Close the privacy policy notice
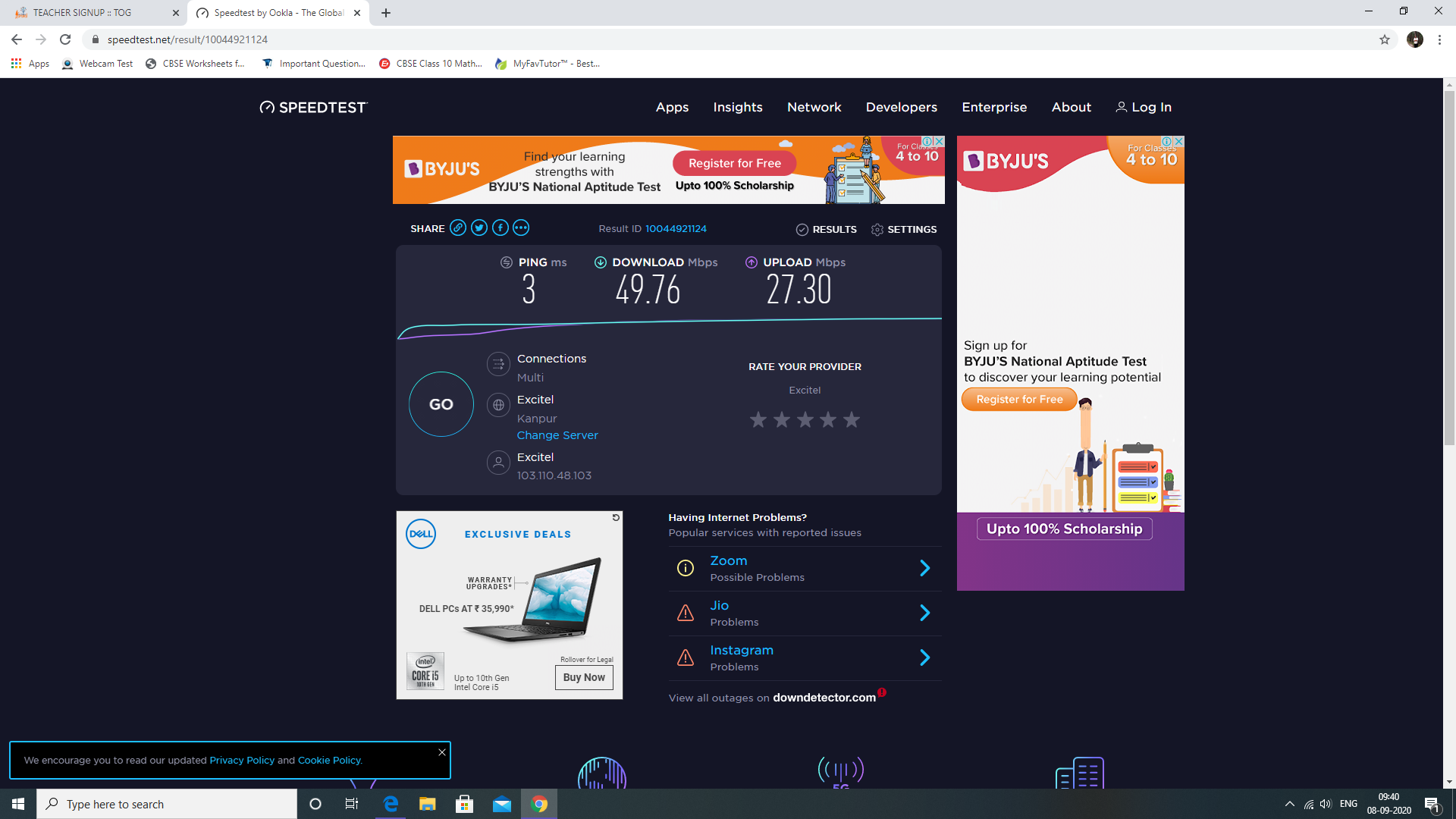1456x819 pixels. [442, 752]
